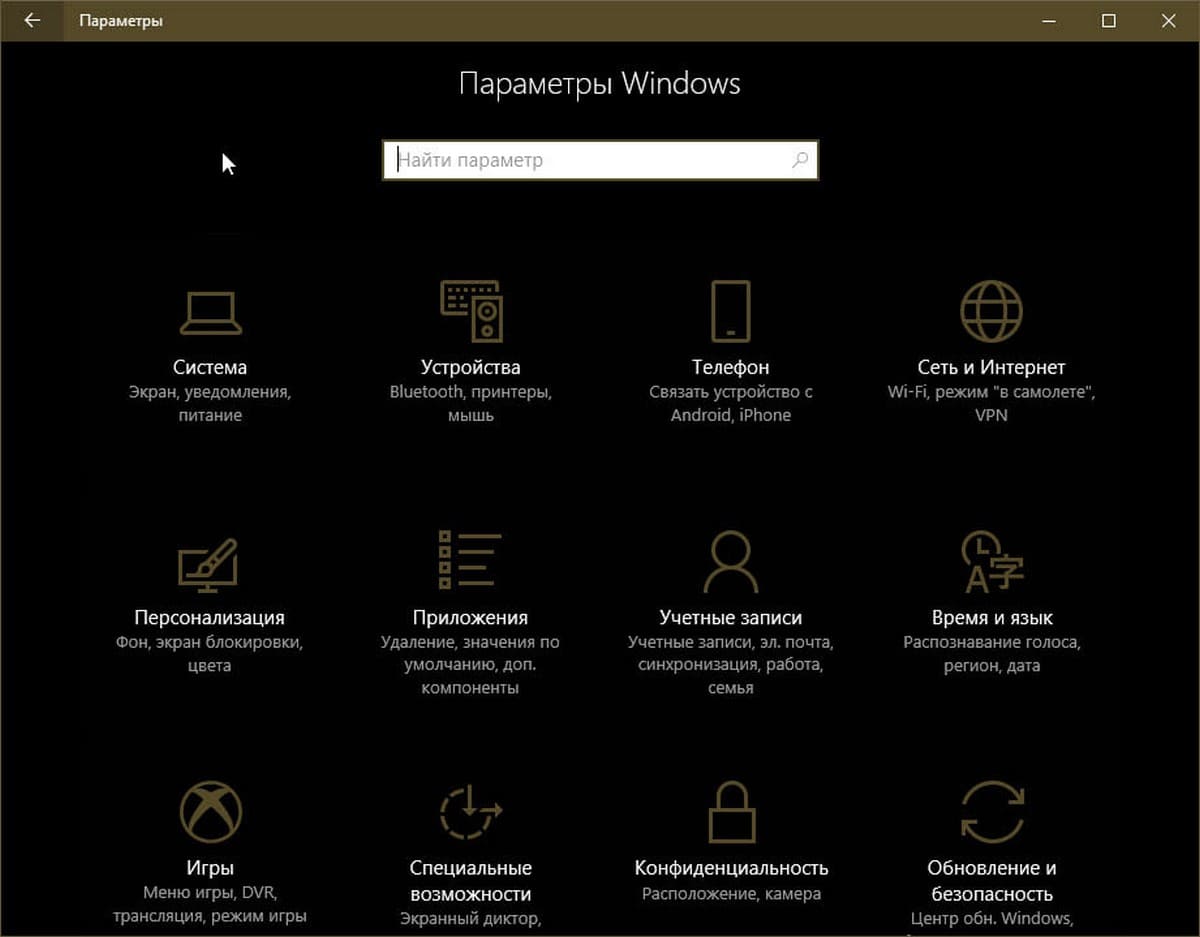This screenshot has width=1200, height=937.
Task: Click 'Экранный диктор' description text
Action: click(x=470, y=918)
